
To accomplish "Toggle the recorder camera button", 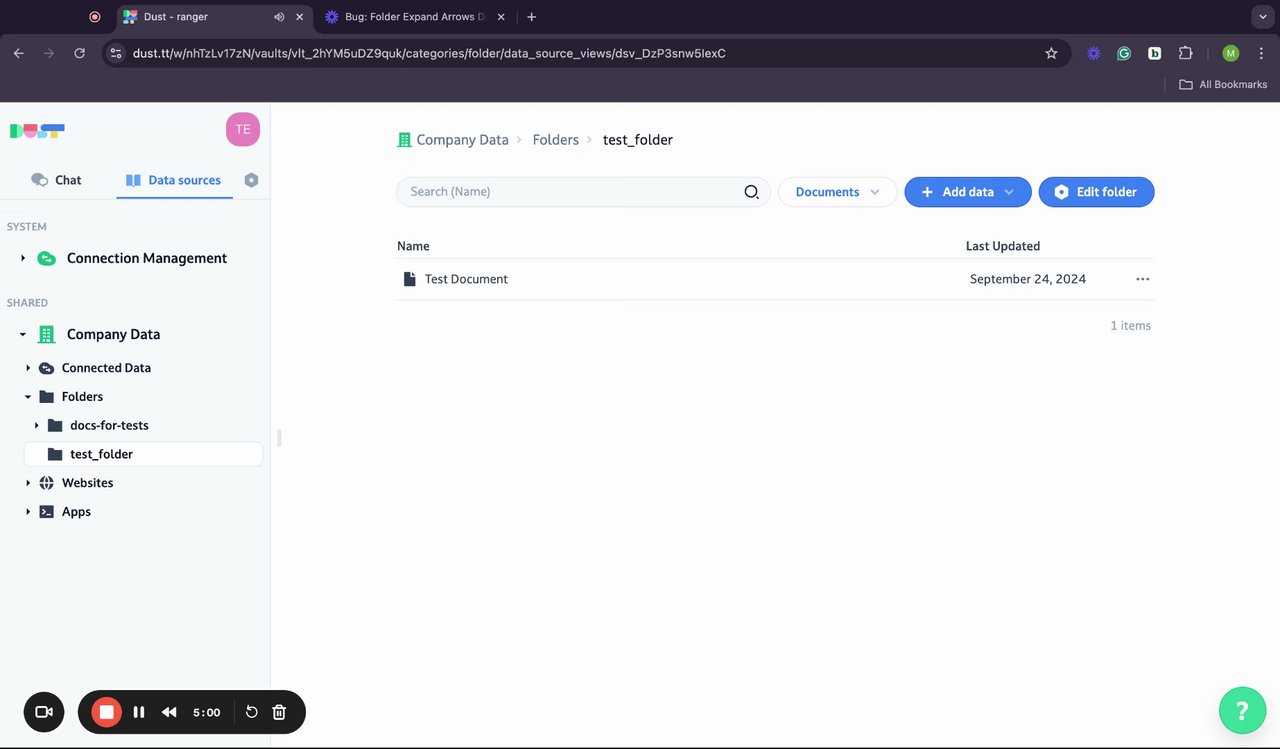I will (44, 712).
